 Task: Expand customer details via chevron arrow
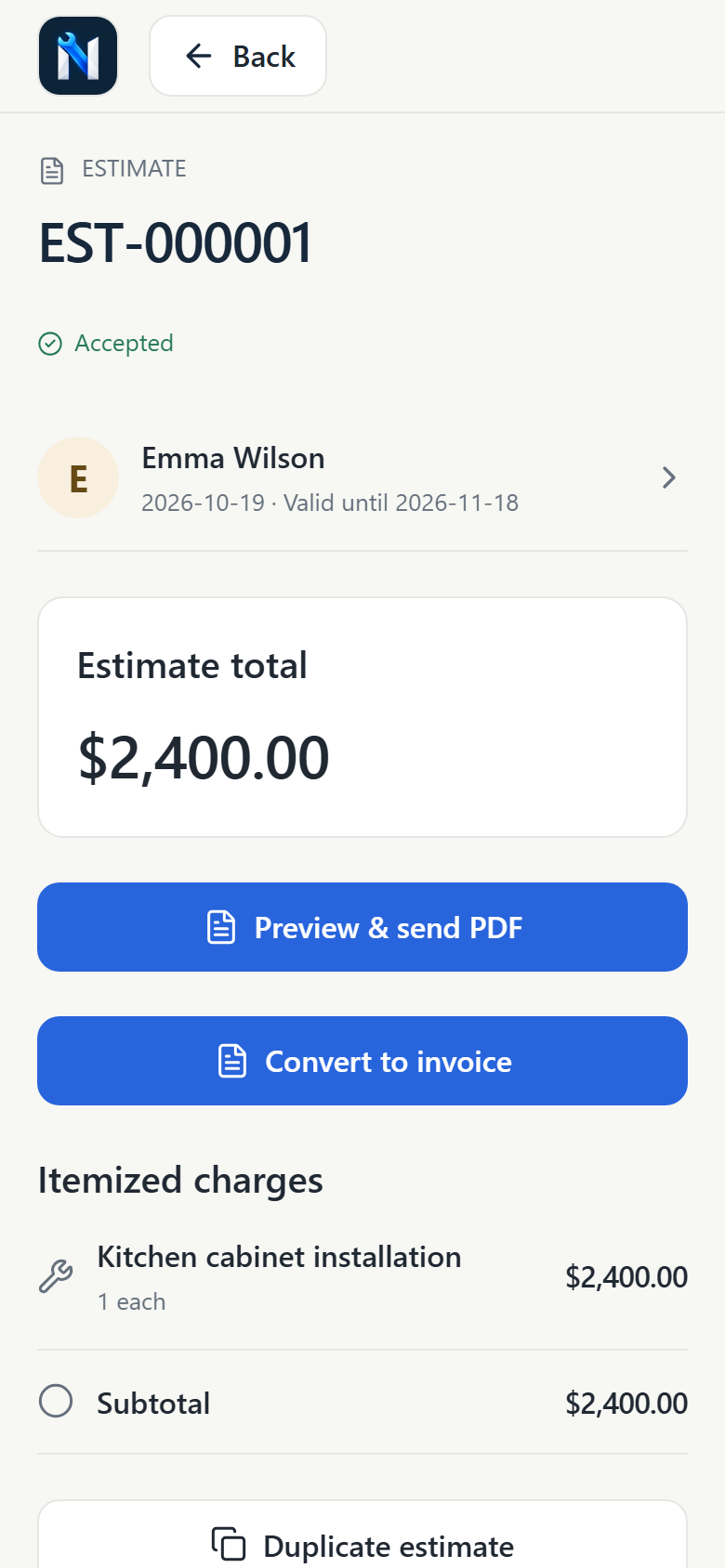tap(668, 477)
